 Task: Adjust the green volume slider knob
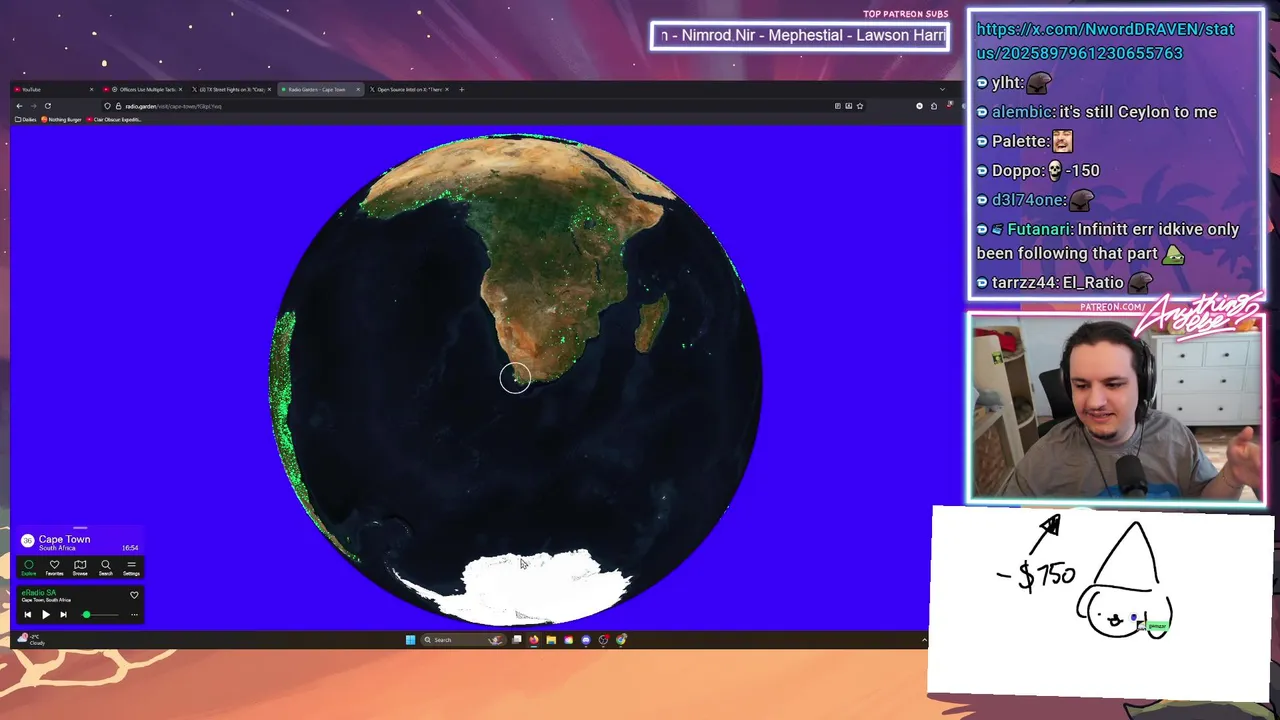87,615
